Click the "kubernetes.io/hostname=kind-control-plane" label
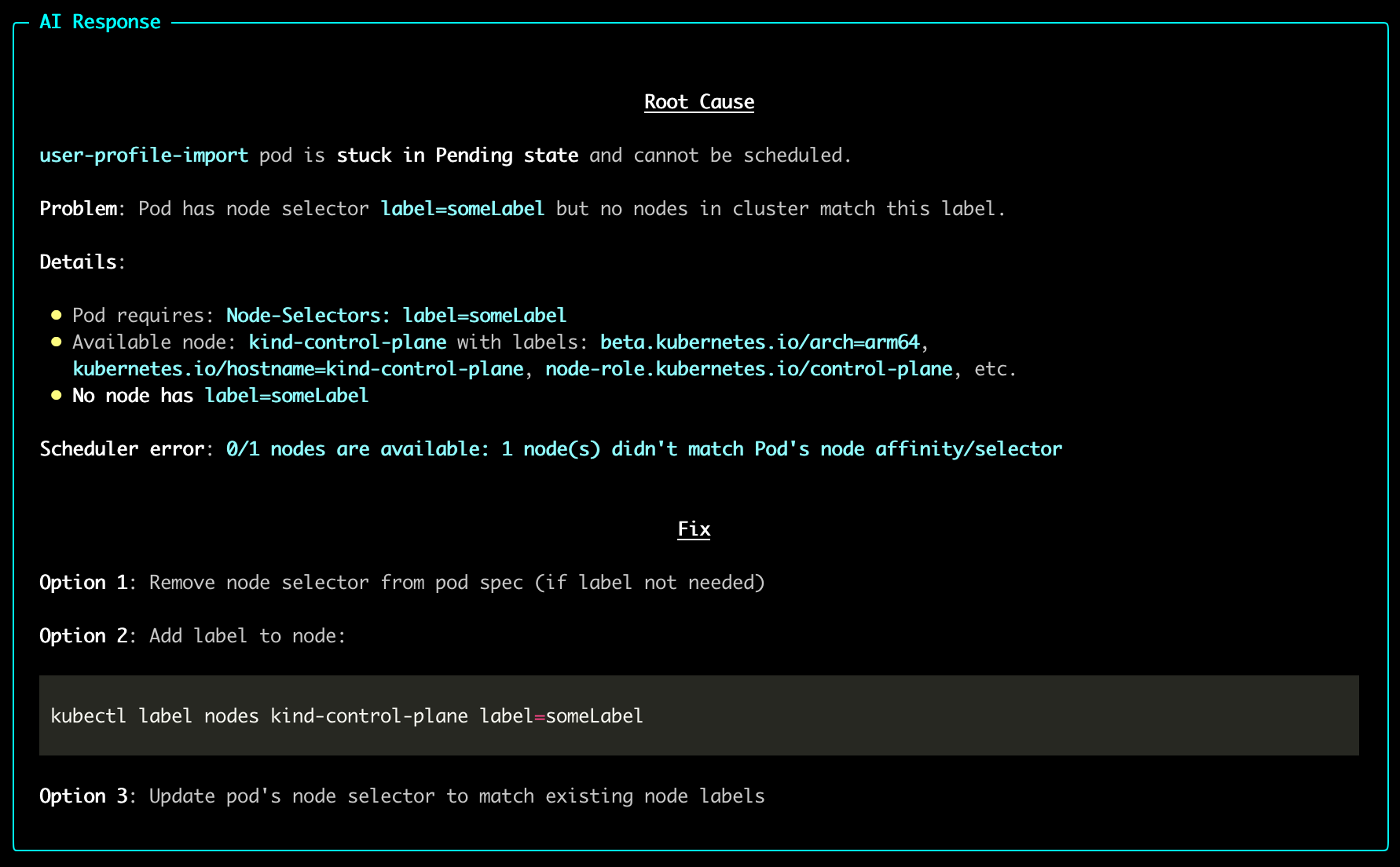 (x=299, y=369)
